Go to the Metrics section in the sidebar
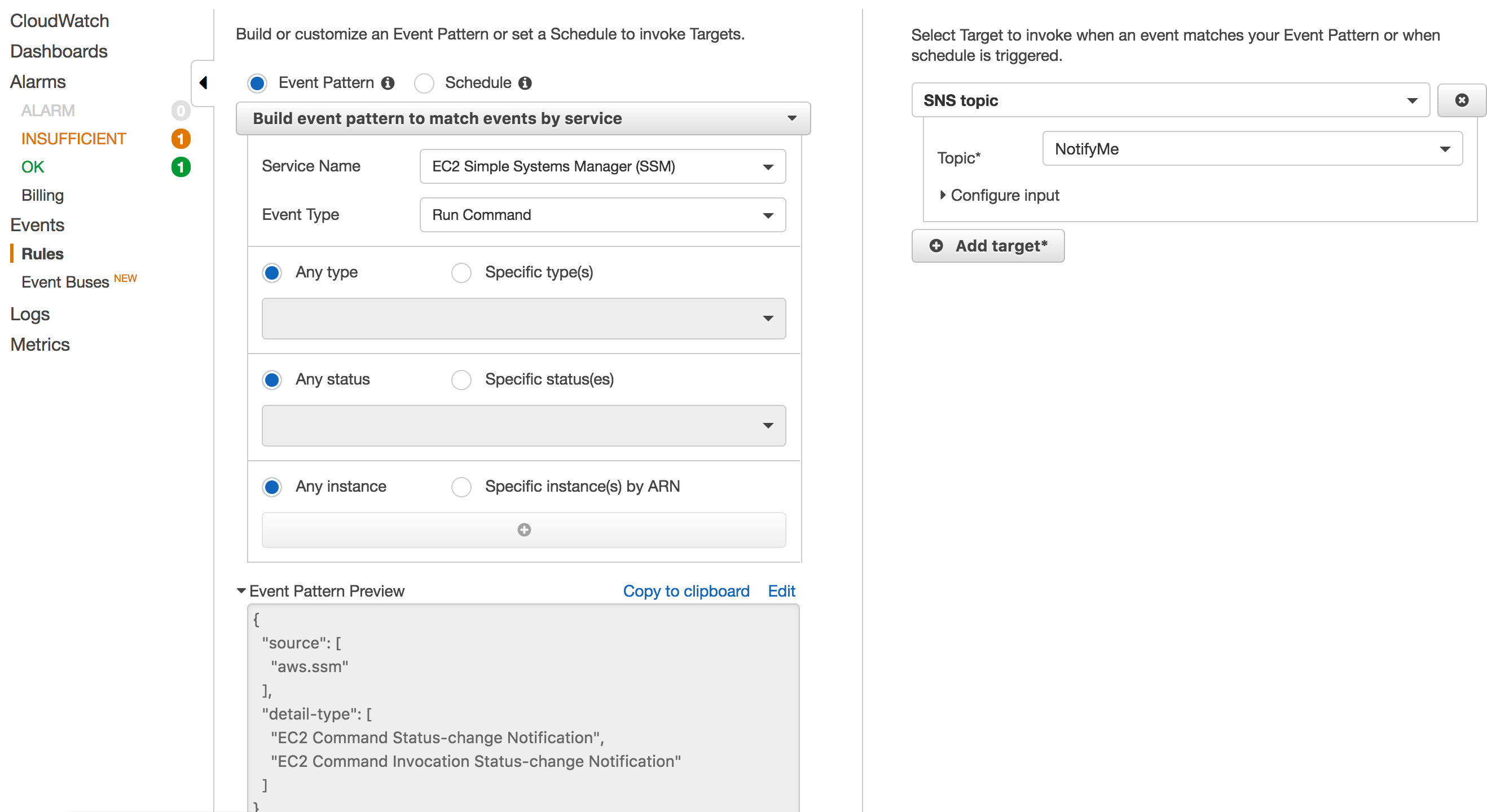 point(40,344)
